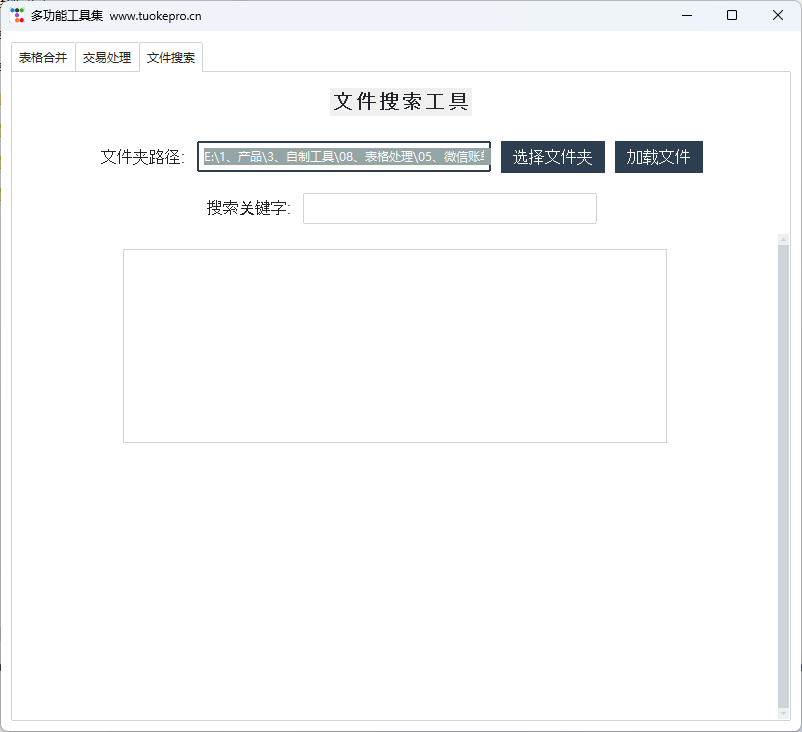Click the 选择文件夹 button

point(552,157)
